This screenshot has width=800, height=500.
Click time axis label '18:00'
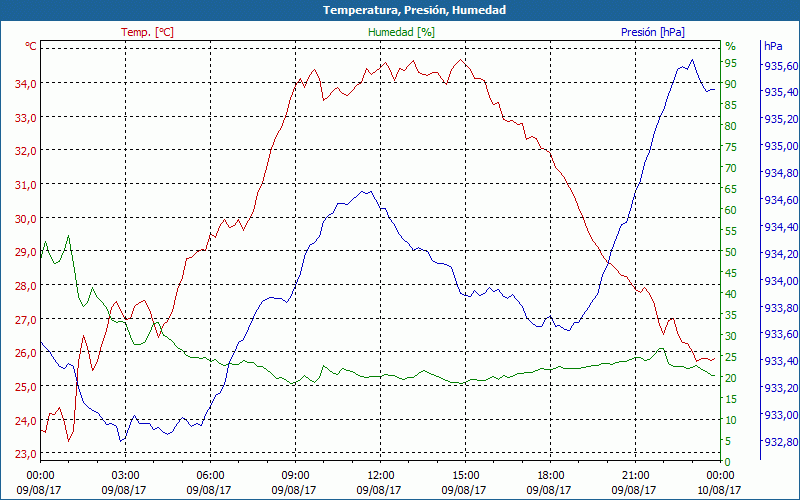[x=550, y=476]
